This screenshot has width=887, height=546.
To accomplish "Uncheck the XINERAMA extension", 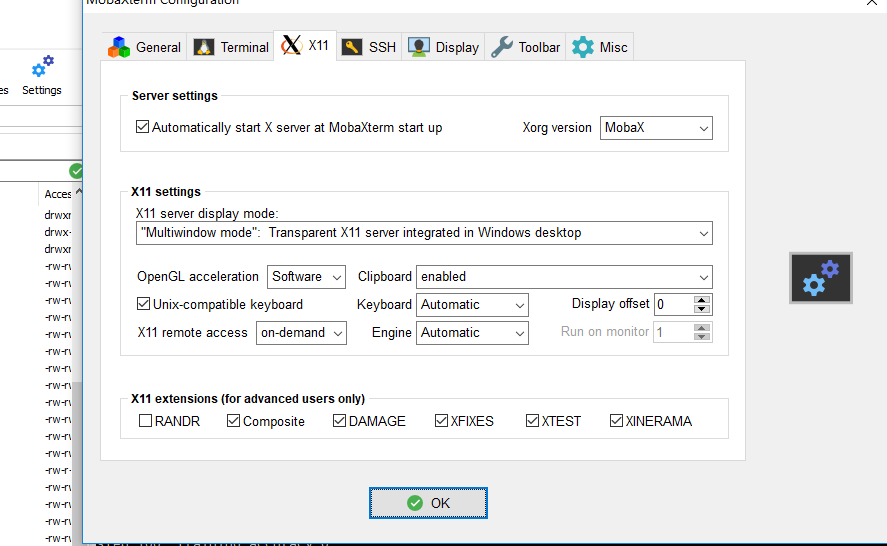I will (x=616, y=420).
